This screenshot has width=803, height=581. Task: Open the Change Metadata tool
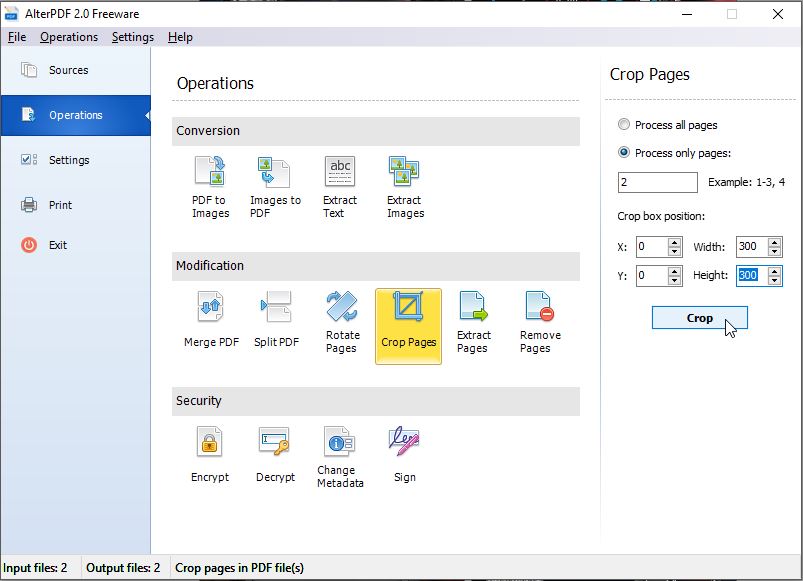click(340, 457)
